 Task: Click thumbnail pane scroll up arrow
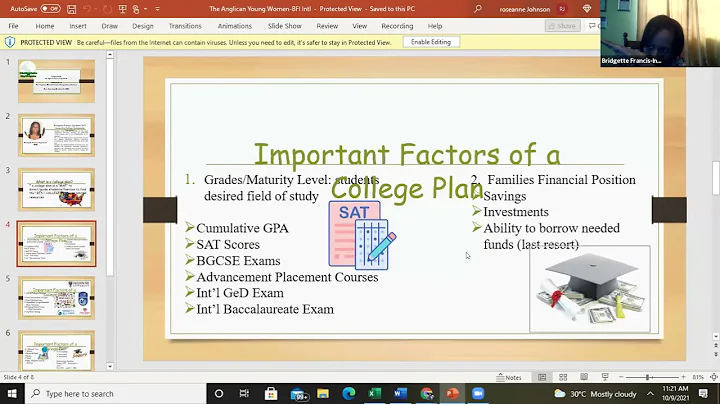[110, 55]
